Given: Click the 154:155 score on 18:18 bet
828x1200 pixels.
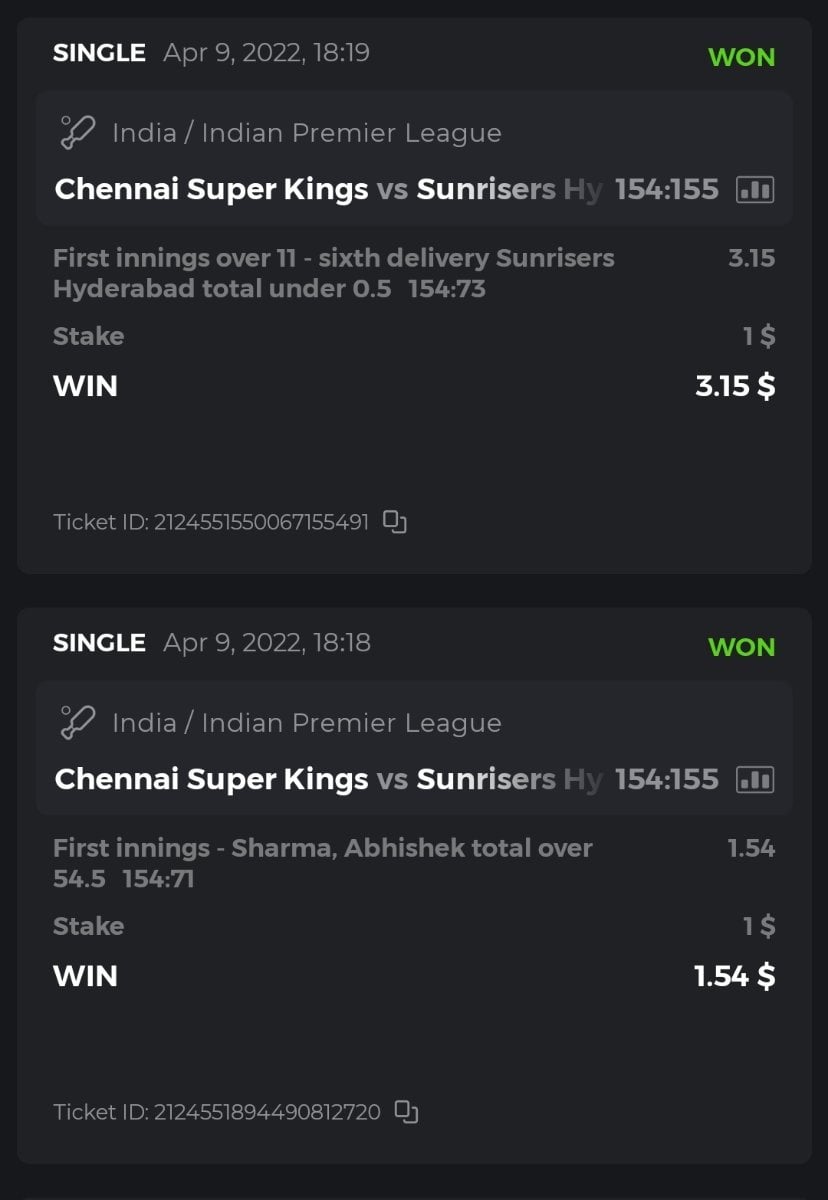Looking at the screenshot, I should (666, 779).
